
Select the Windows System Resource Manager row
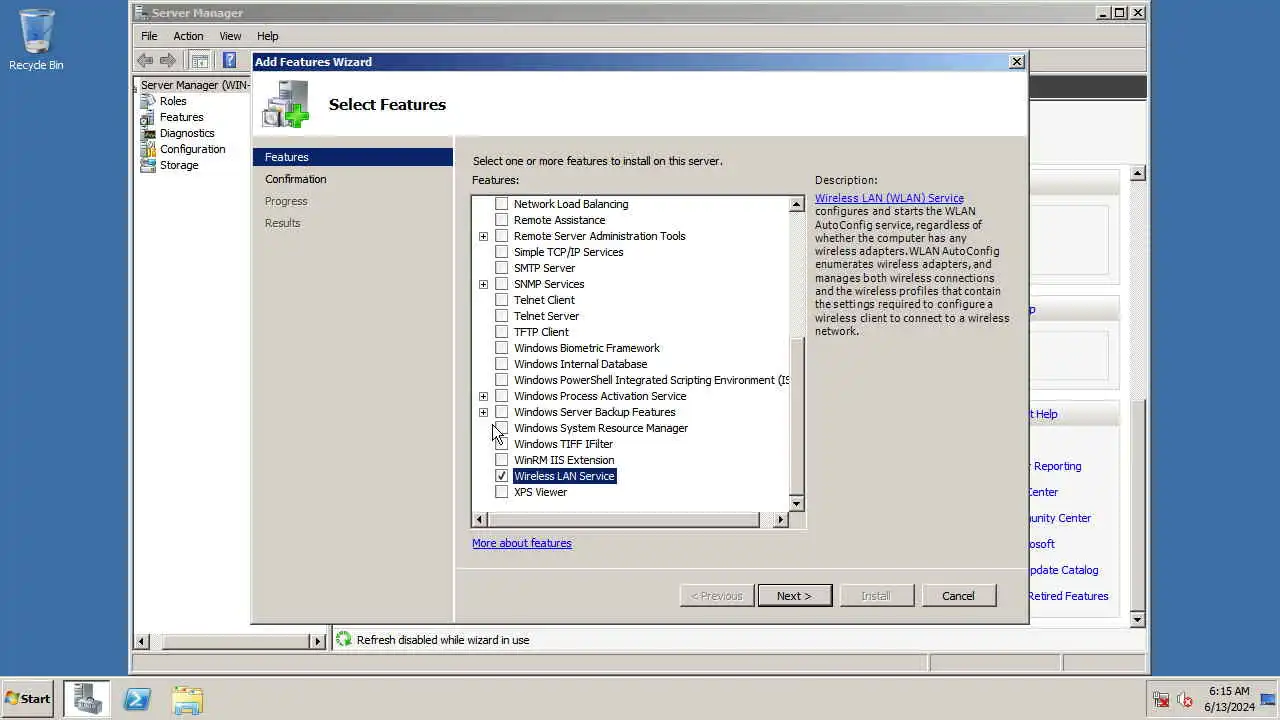601,428
